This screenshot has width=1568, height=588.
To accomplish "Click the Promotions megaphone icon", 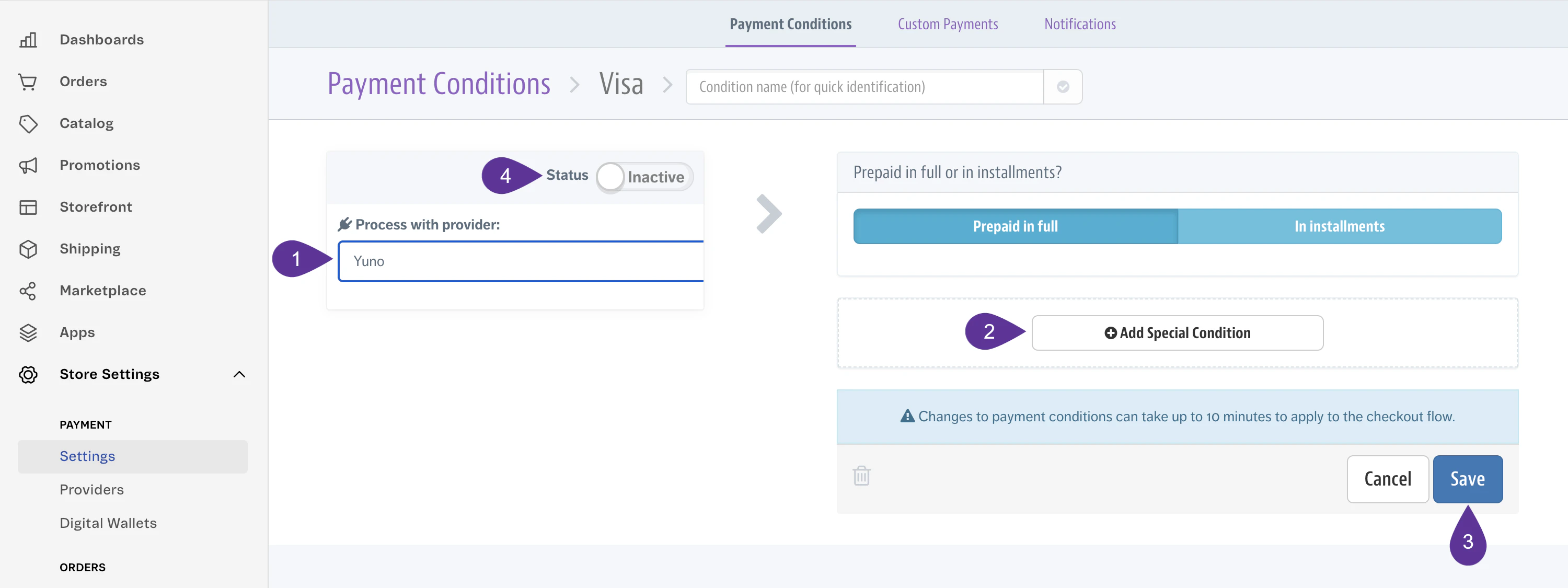I will 28,166.
